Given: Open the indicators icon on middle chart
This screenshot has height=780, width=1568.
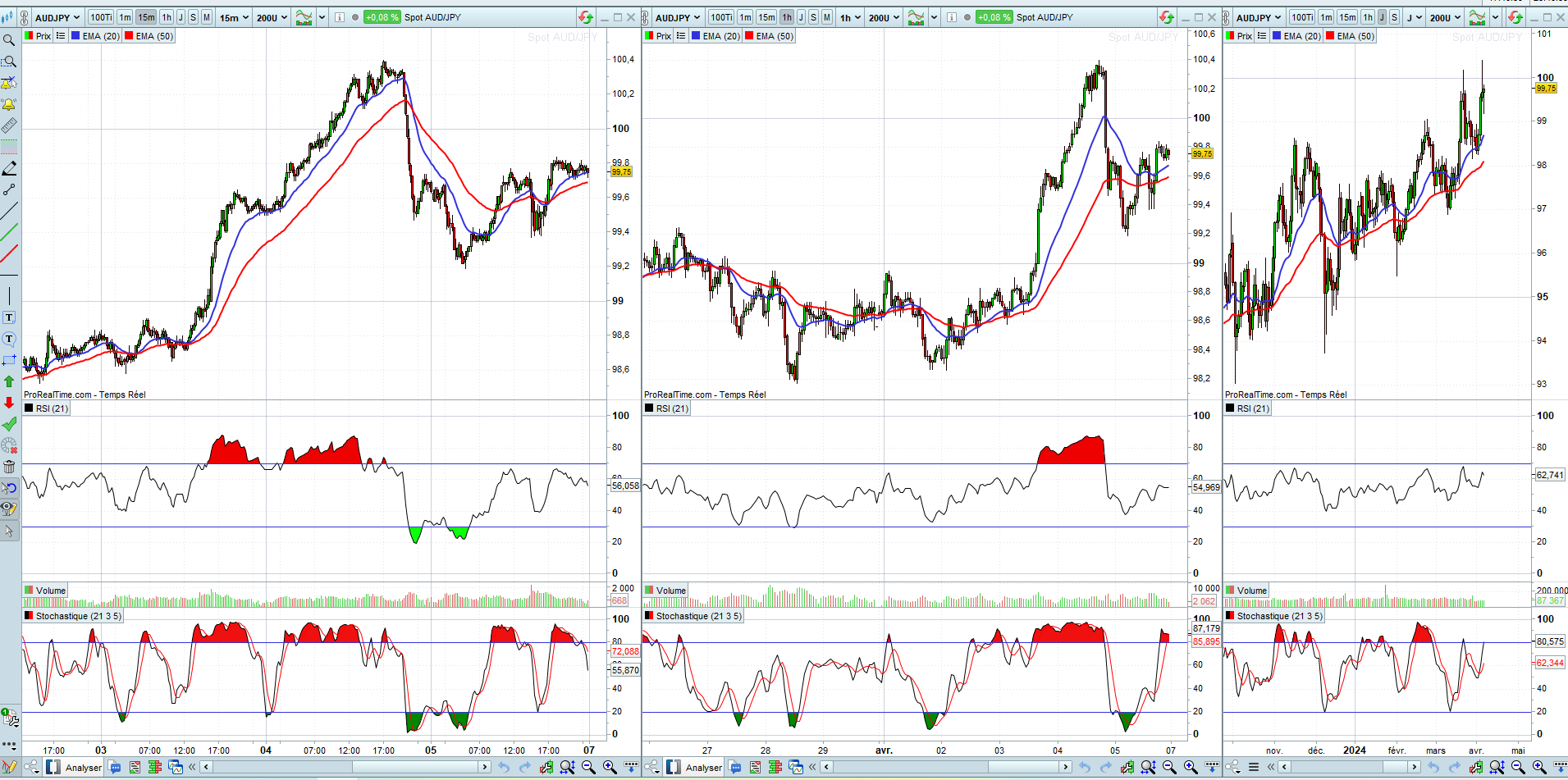Looking at the screenshot, I should coord(917,17).
